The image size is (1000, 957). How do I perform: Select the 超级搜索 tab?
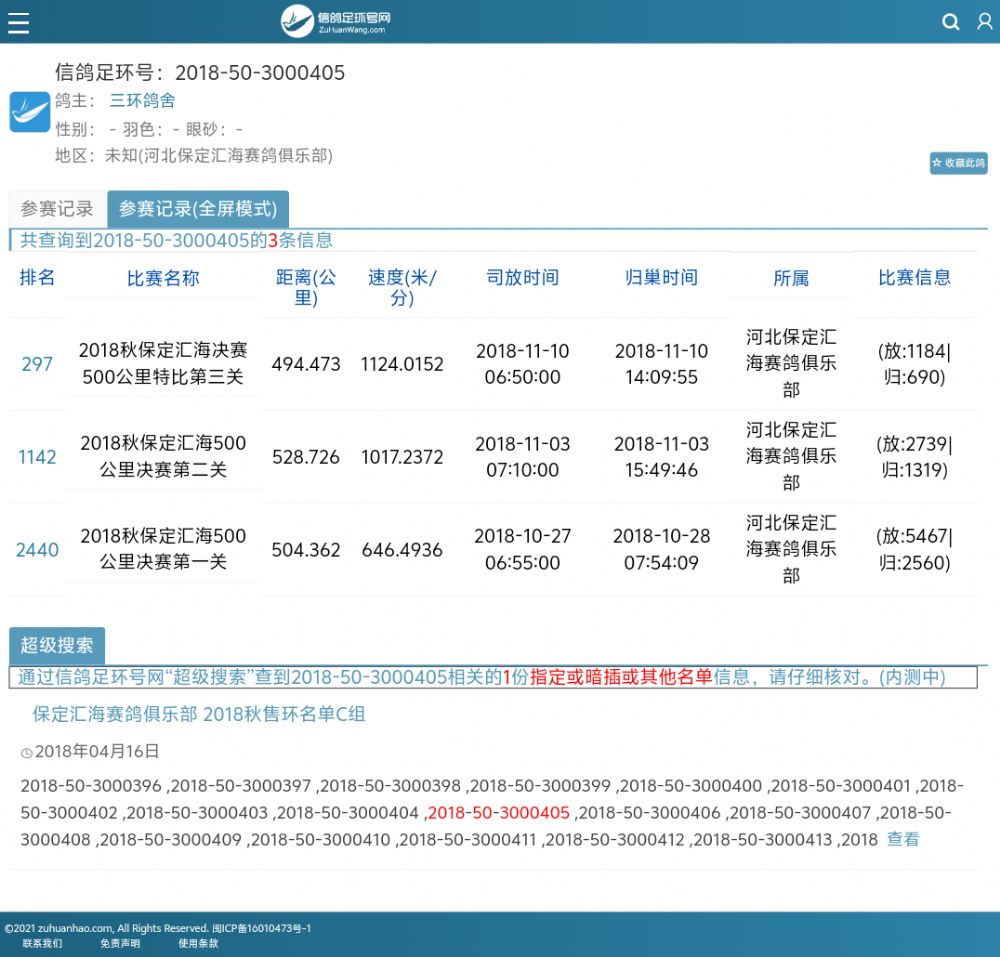point(57,645)
